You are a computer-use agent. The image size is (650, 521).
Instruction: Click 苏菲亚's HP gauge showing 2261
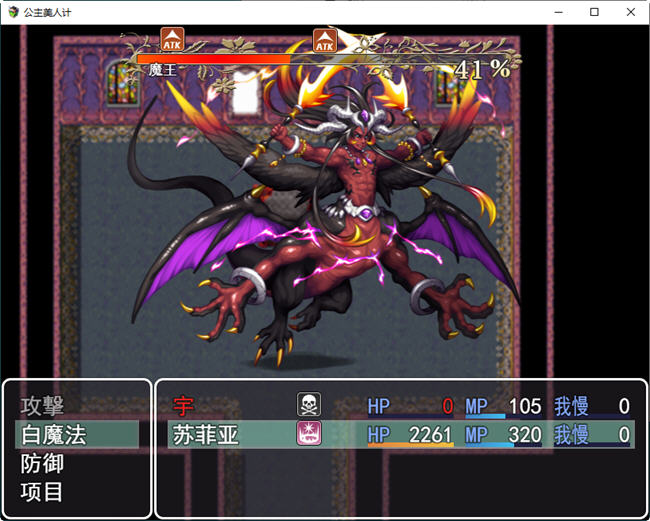click(x=410, y=436)
